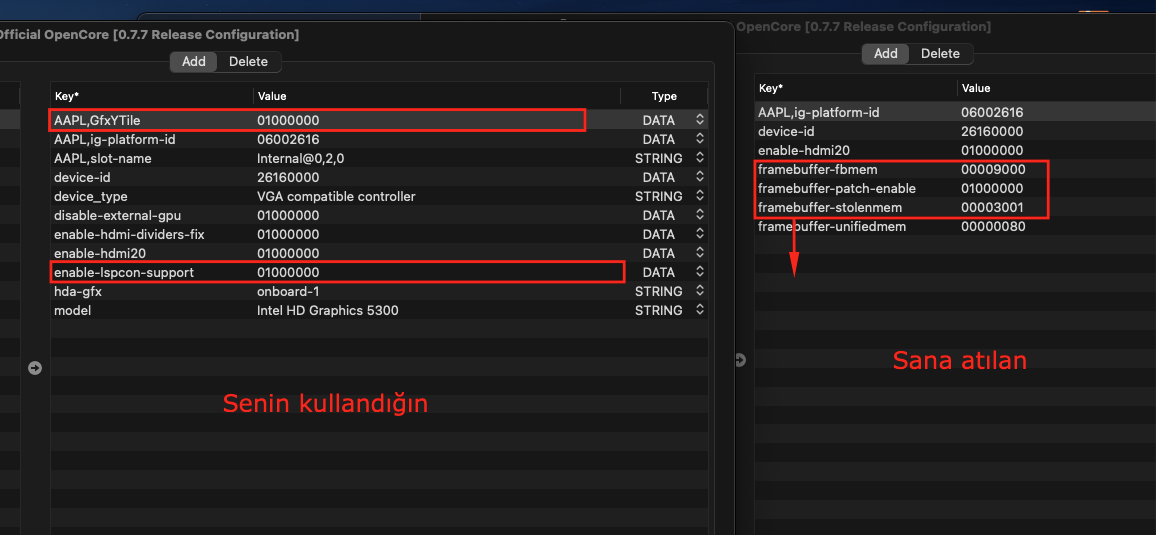Click Add in the right window

coord(885,54)
